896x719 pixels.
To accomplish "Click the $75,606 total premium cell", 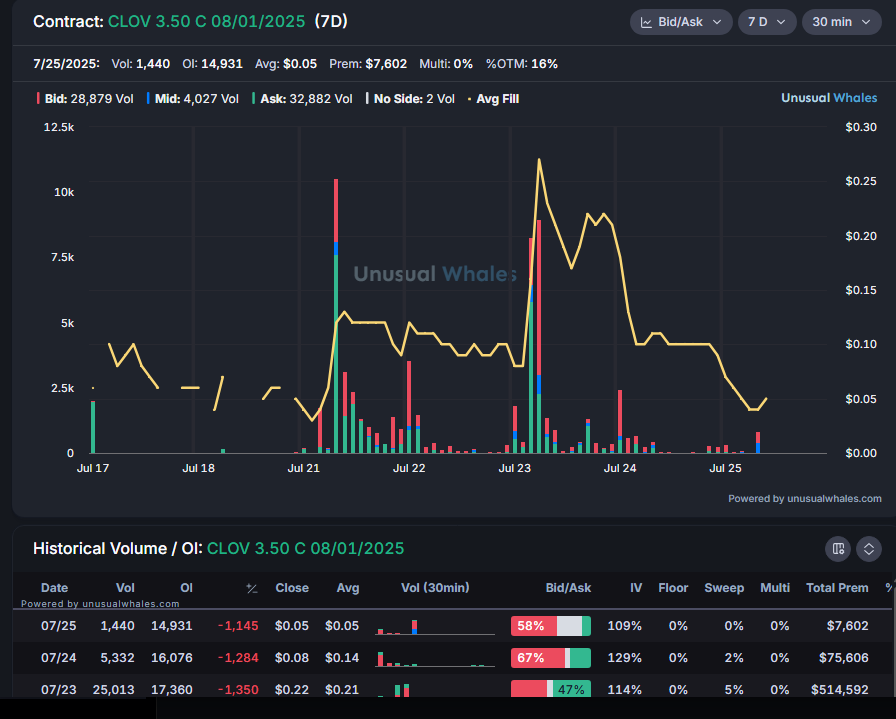I will pos(843,658).
